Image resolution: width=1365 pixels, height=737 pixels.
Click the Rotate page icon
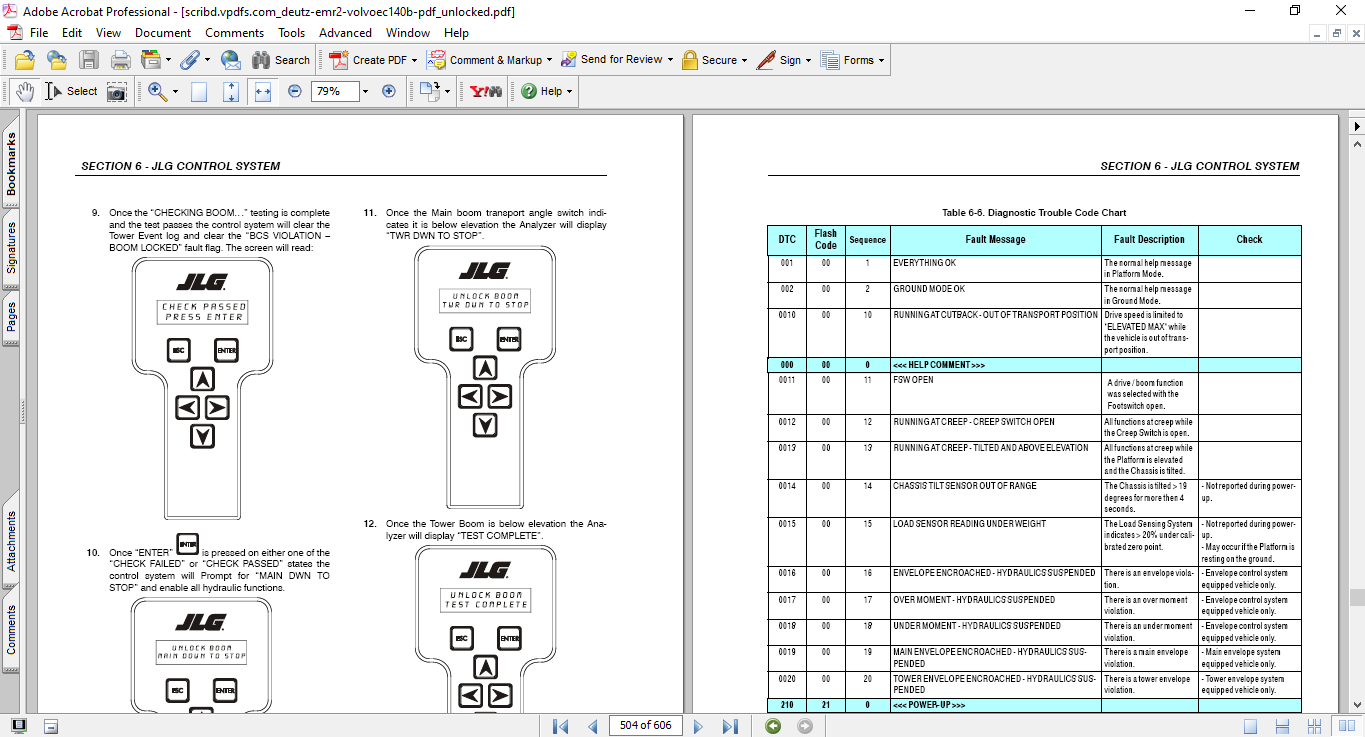coord(429,91)
